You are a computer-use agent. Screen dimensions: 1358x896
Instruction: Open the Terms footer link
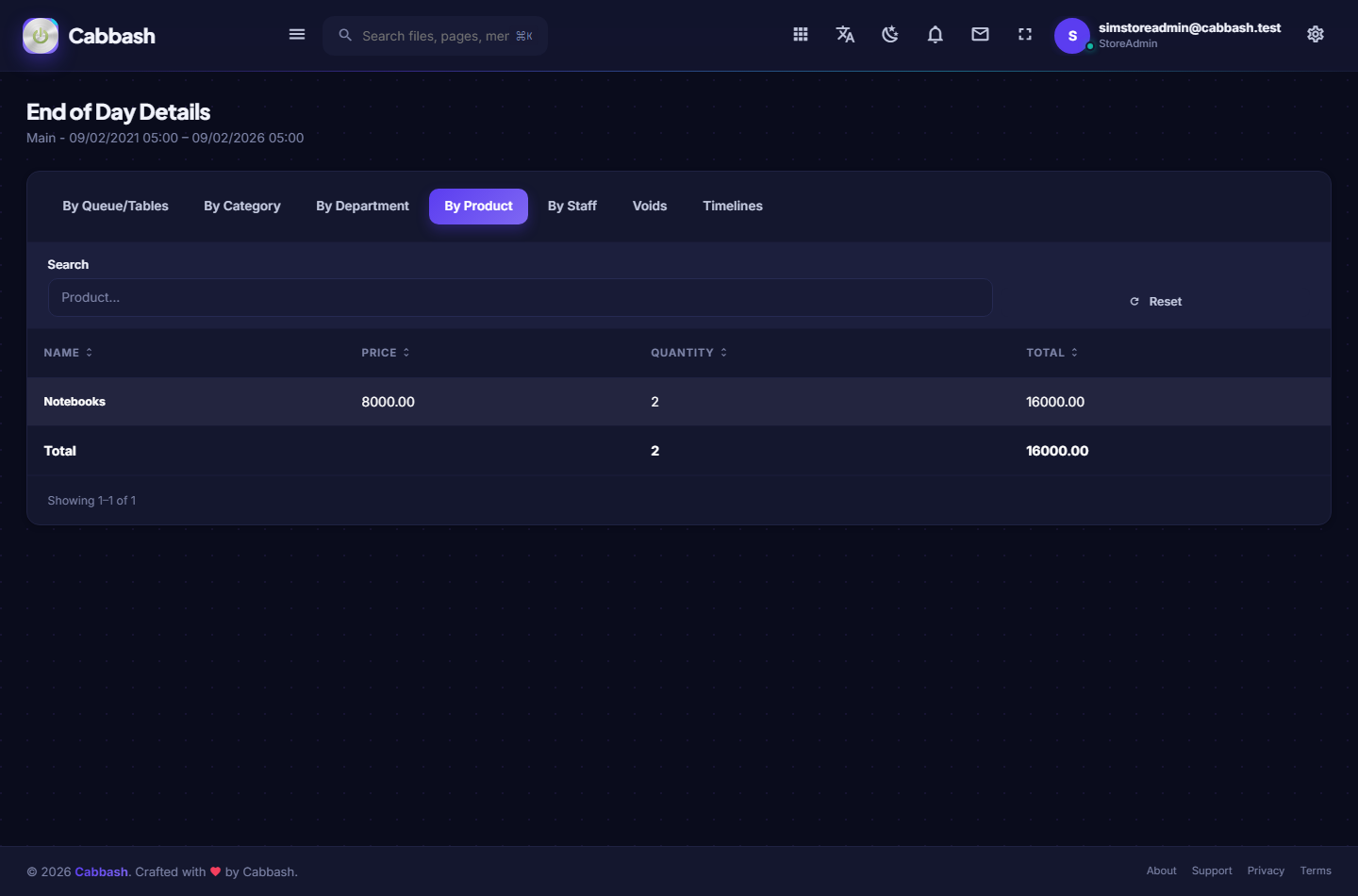tap(1316, 871)
